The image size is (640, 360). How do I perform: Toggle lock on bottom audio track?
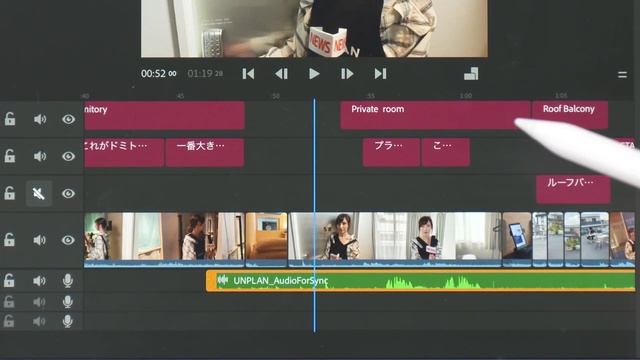pos(9,321)
